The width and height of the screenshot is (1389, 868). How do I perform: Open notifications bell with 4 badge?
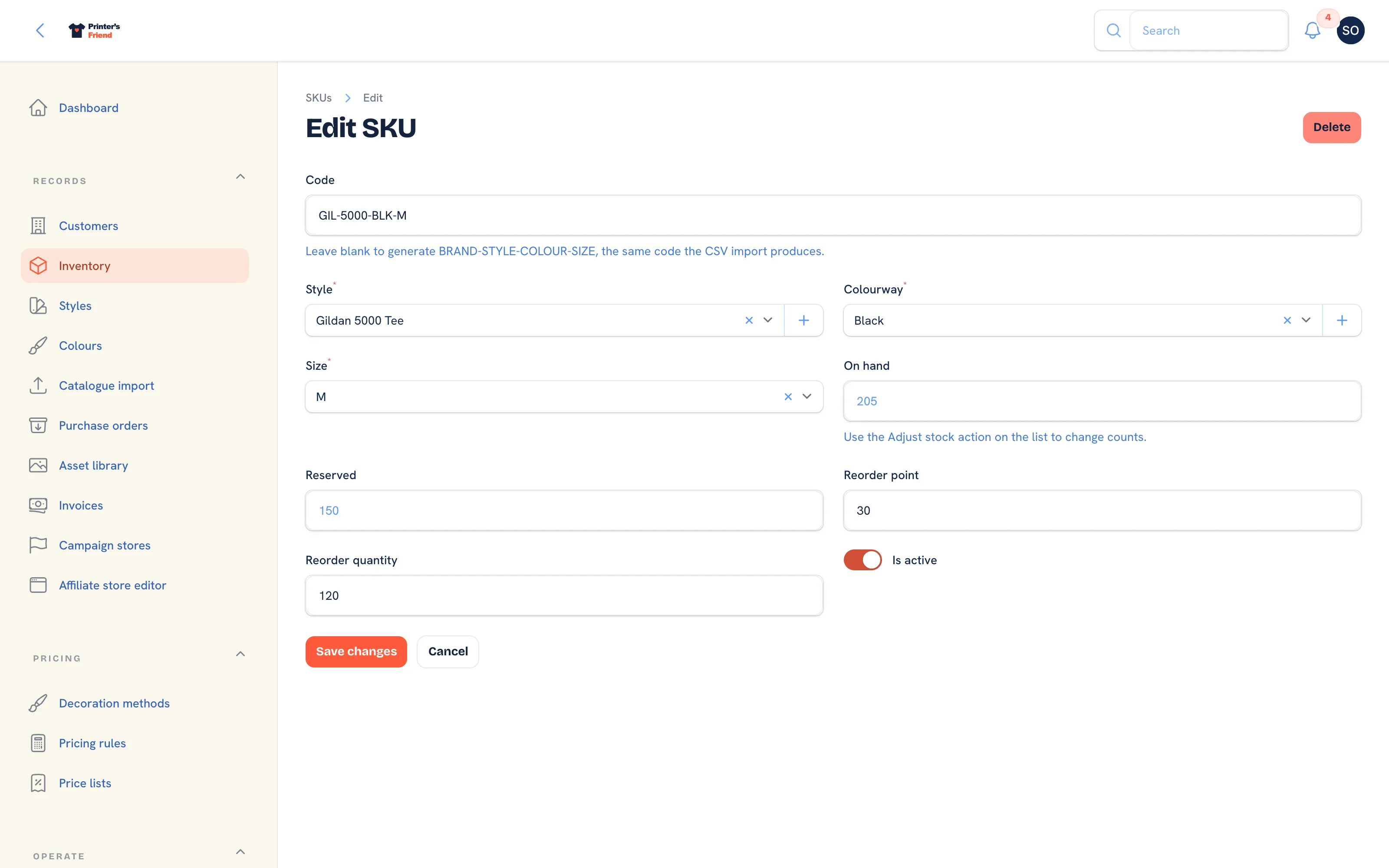pos(1312,30)
